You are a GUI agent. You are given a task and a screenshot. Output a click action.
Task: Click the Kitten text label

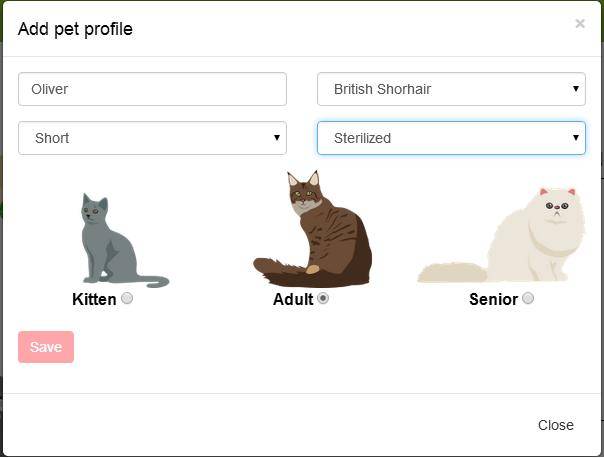point(94,299)
